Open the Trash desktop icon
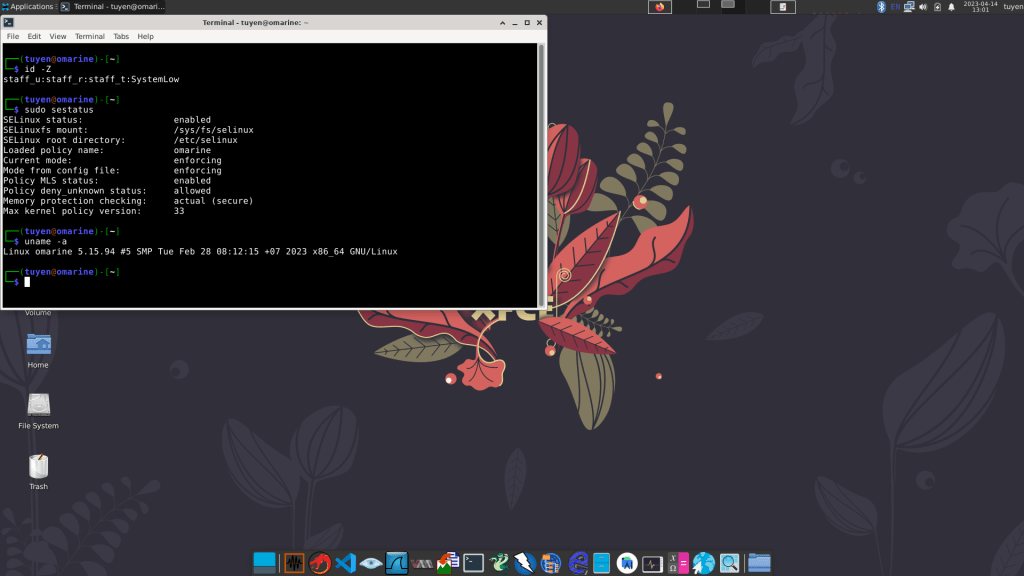Image resolution: width=1024 pixels, height=576 pixels. point(38,467)
